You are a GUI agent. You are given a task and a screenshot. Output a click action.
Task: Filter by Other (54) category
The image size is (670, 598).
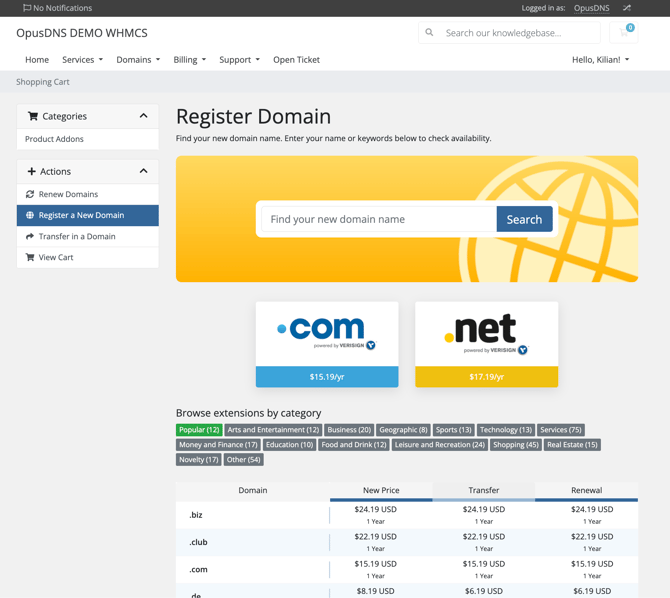tap(244, 460)
